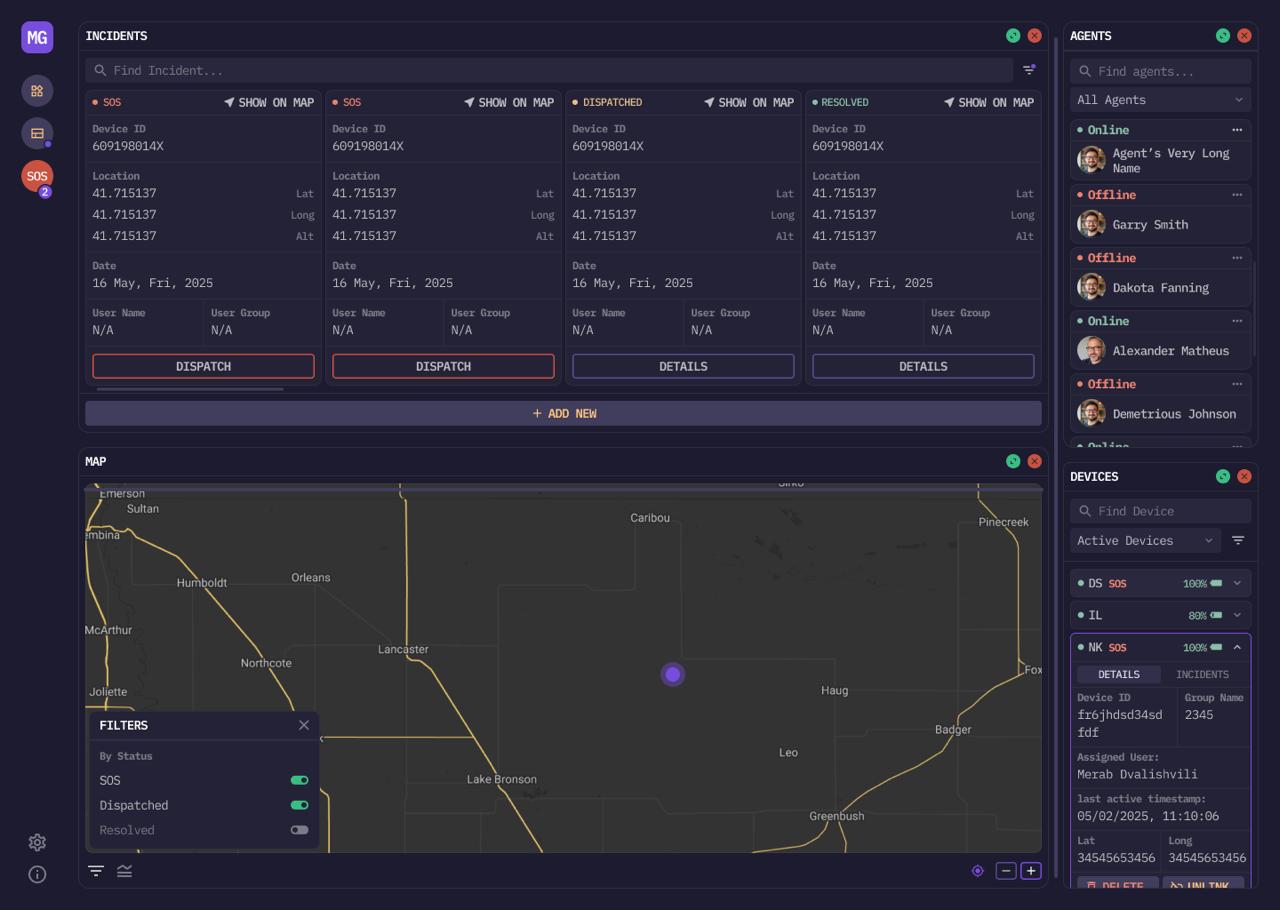Click the Devices panel filter icon
1280x910 pixels.
click(x=1238, y=540)
